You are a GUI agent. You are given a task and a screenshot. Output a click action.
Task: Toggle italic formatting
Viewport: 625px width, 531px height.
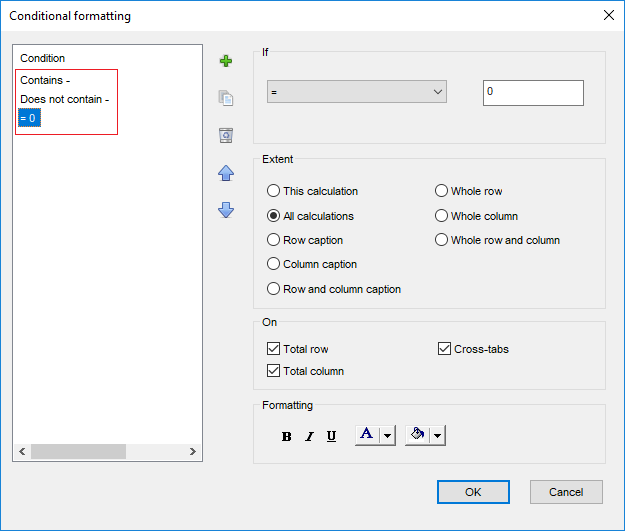pos(309,437)
